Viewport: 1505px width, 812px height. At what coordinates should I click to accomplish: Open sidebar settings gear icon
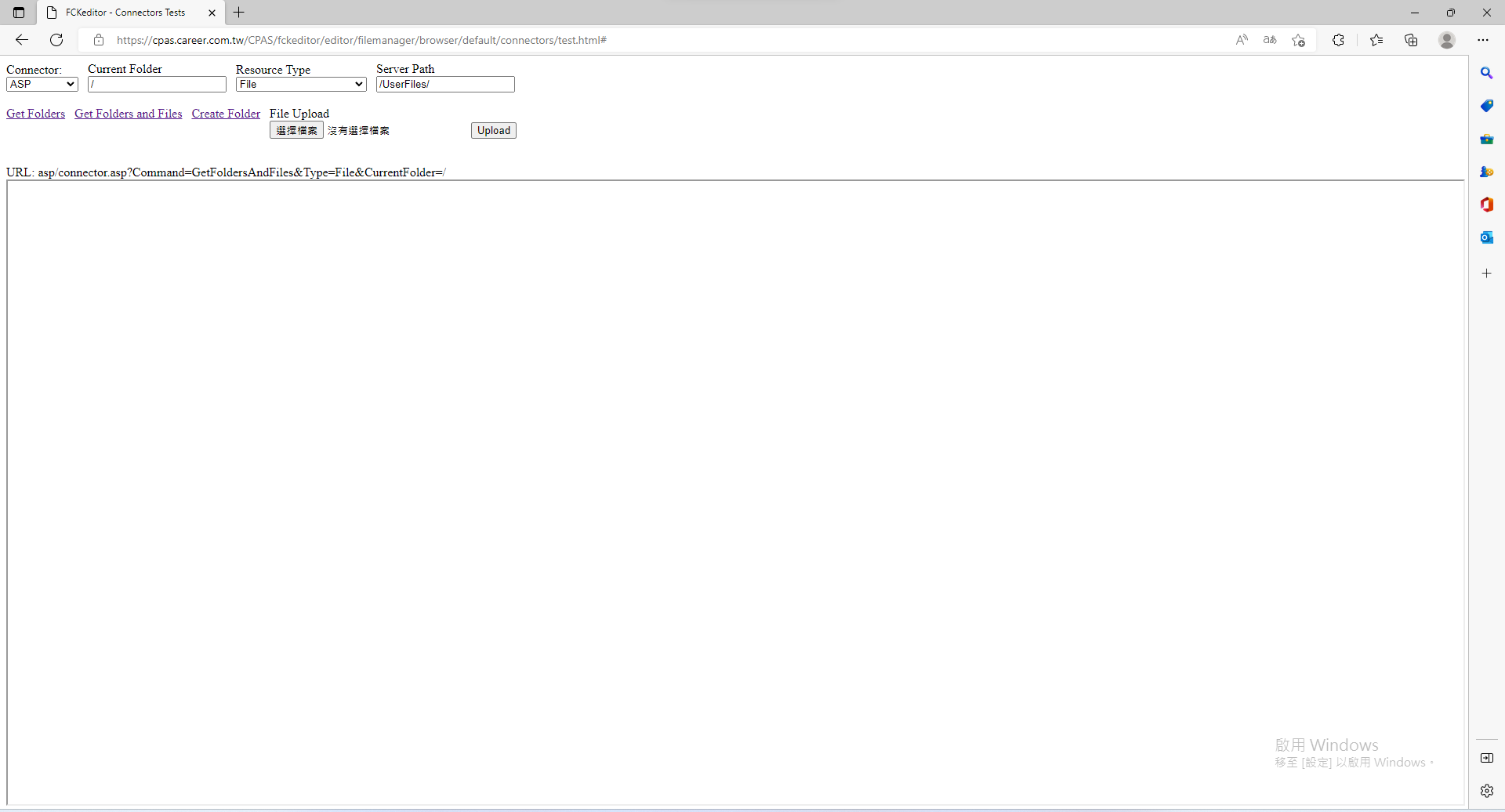tap(1487, 791)
